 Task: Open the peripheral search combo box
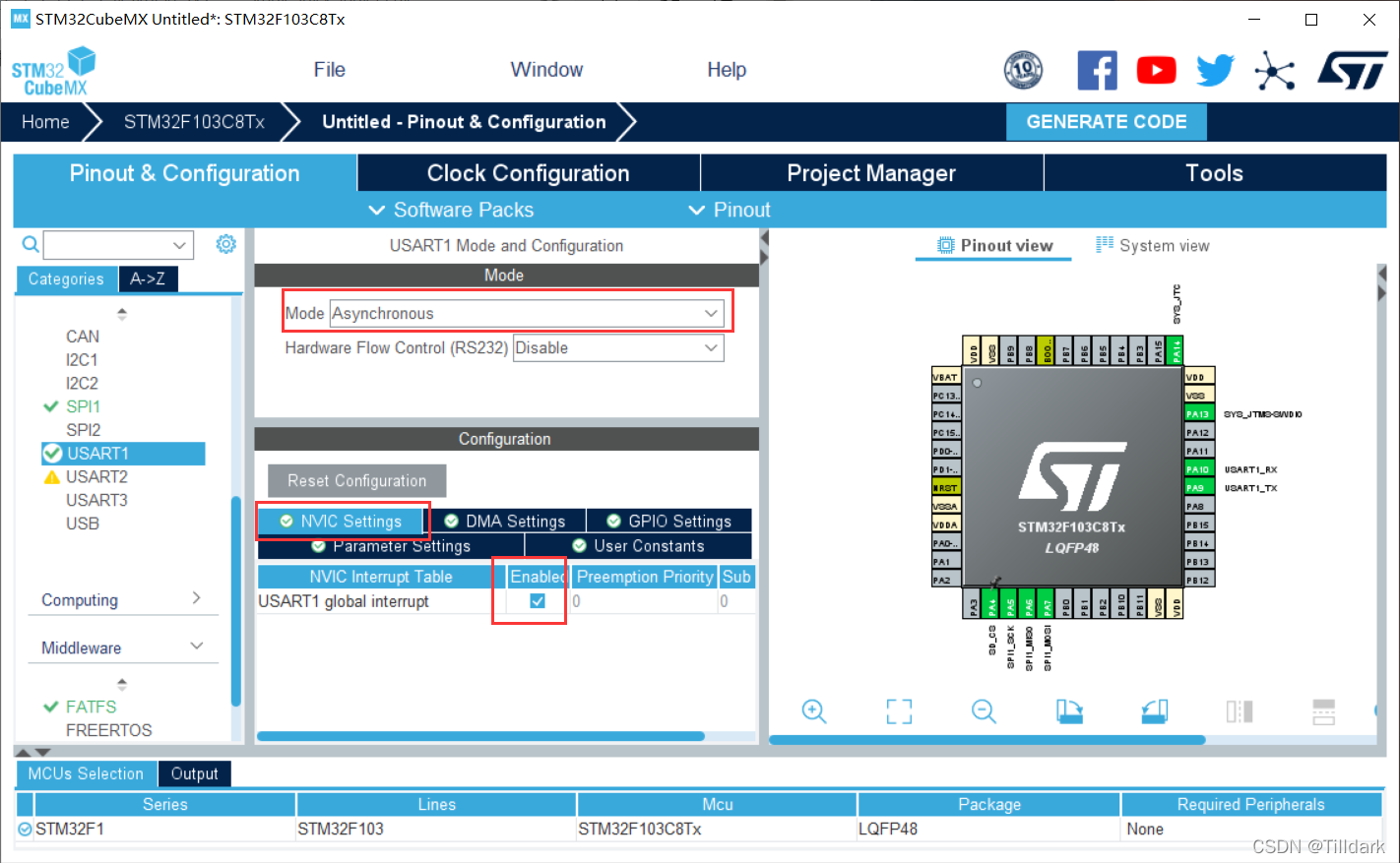click(118, 245)
